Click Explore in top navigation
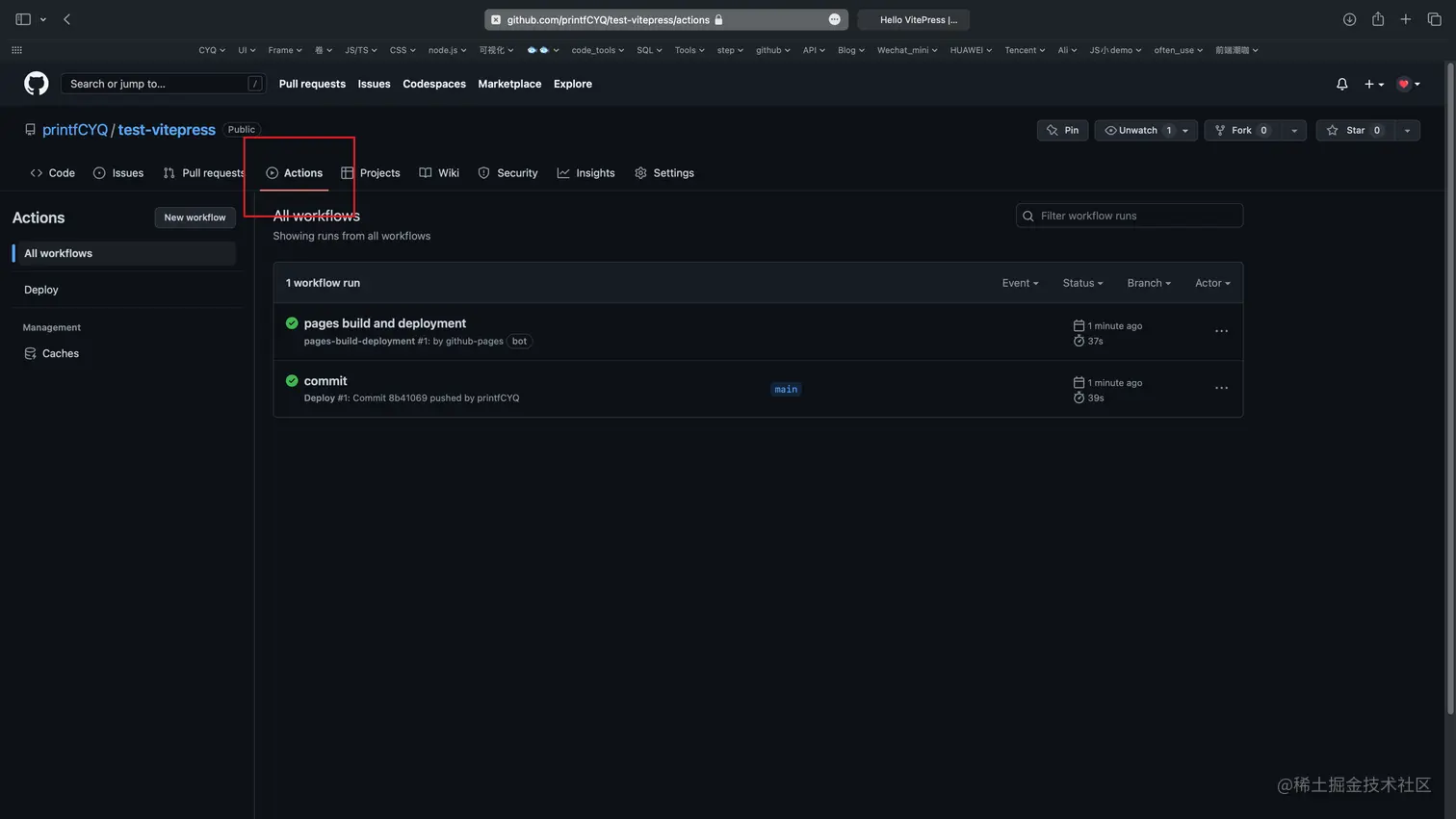The image size is (1456, 819). coord(573,84)
